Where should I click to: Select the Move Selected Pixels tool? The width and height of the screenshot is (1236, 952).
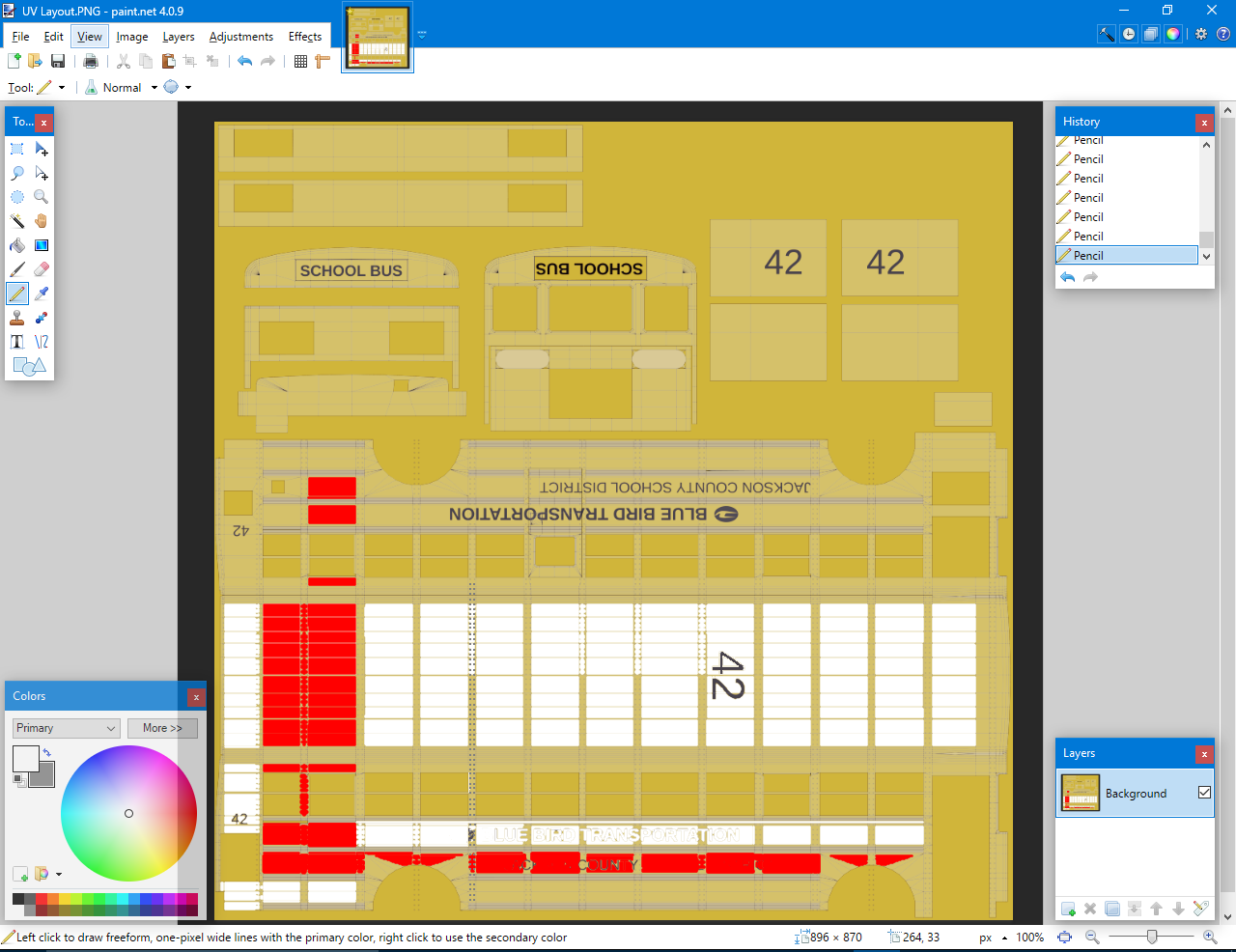(42, 149)
